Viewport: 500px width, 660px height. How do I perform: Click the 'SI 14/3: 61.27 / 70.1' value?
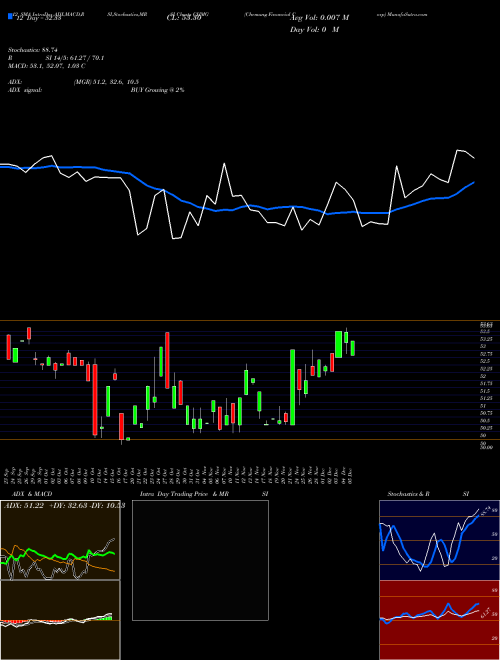pos(75,58)
